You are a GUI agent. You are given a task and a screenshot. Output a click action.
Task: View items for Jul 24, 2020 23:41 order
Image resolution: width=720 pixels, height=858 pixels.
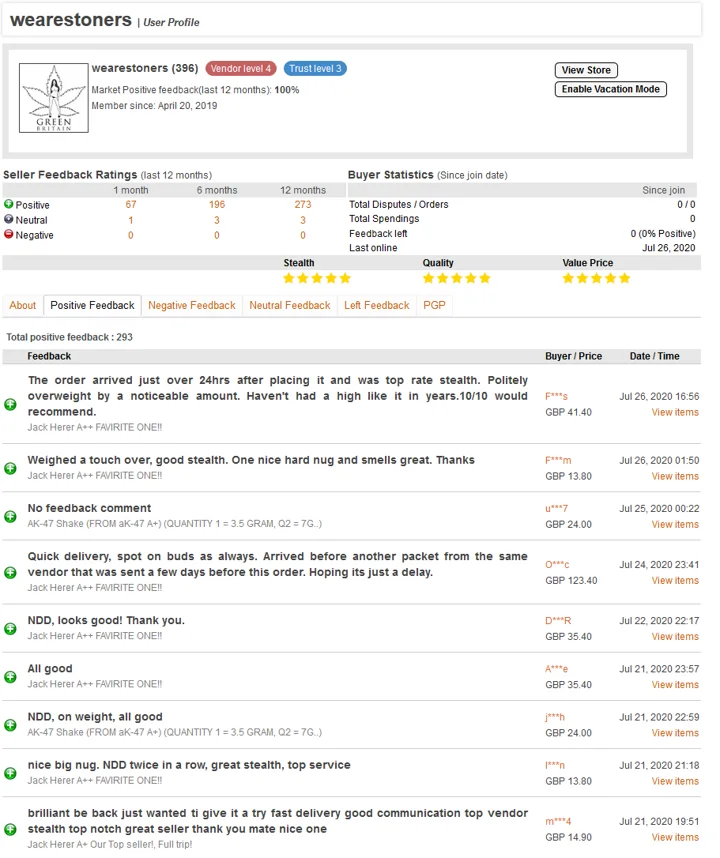point(675,580)
